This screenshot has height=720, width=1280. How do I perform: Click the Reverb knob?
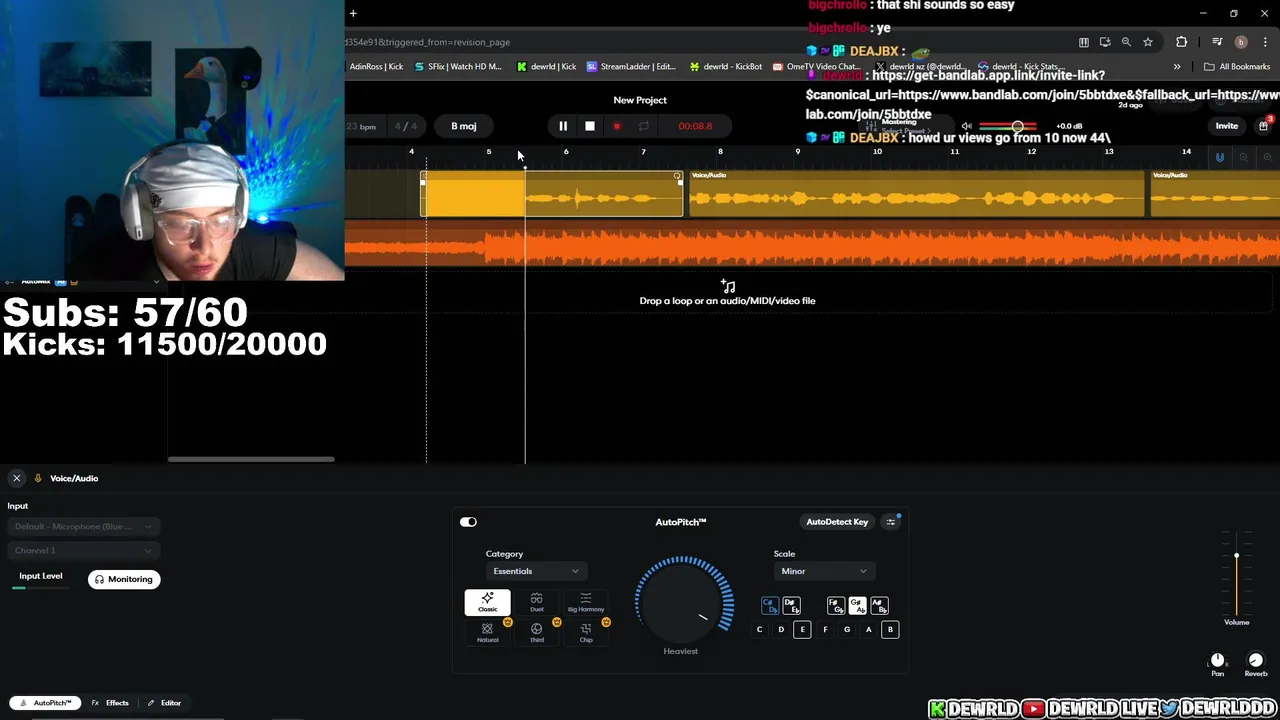pos(1256,660)
